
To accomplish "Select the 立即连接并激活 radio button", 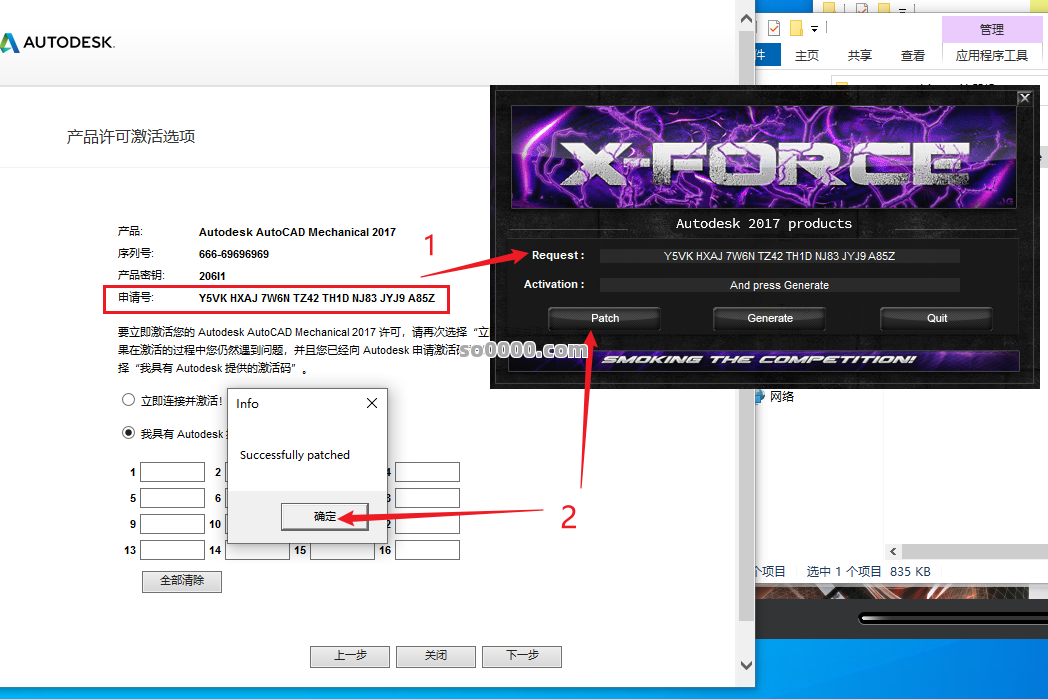I will tap(128, 400).
